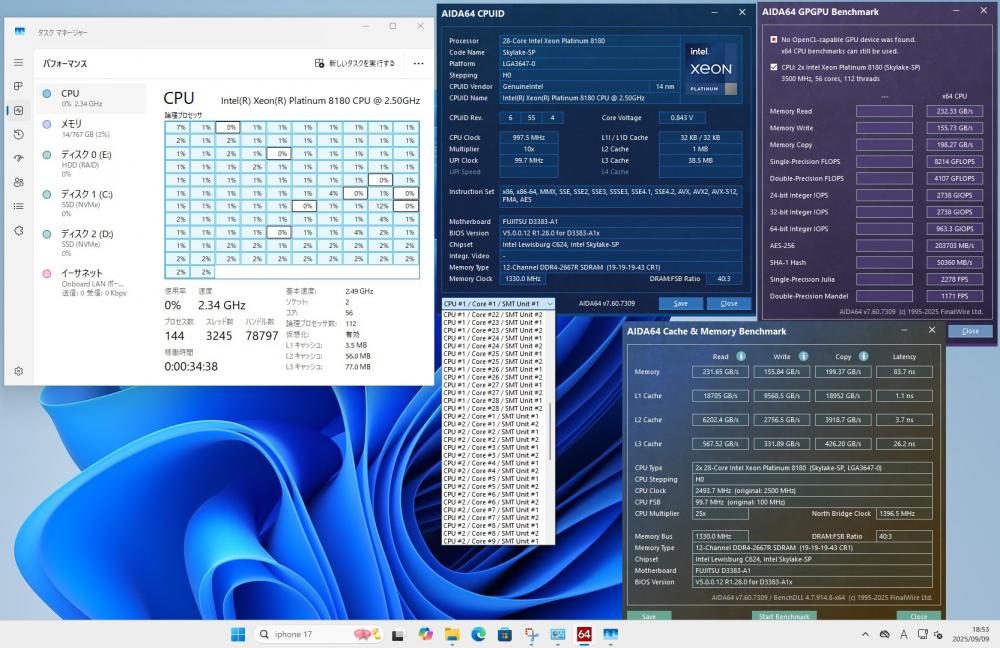Open Snipping Tool from the taskbar
1000x648 pixels.
point(531,634)
